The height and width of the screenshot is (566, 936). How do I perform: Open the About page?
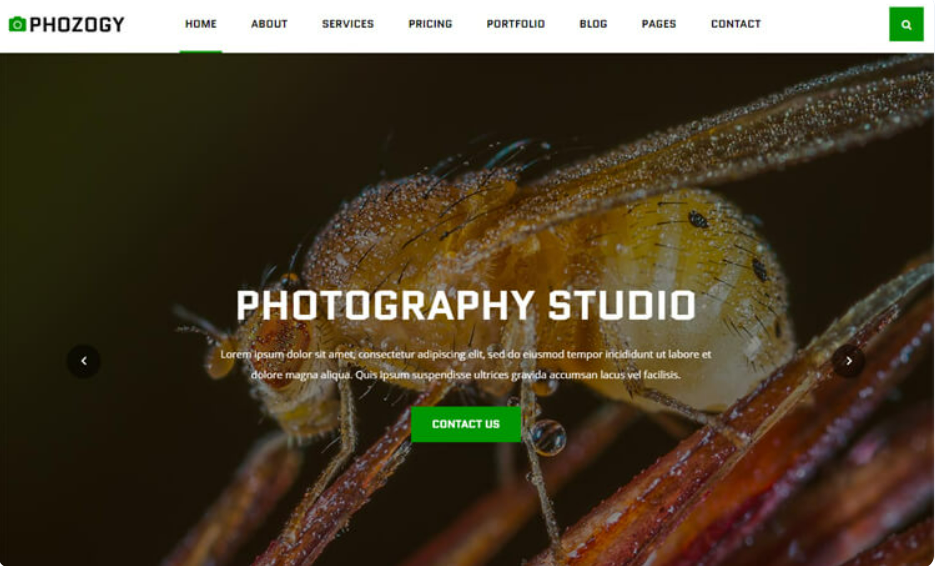(x=269, y=24)
